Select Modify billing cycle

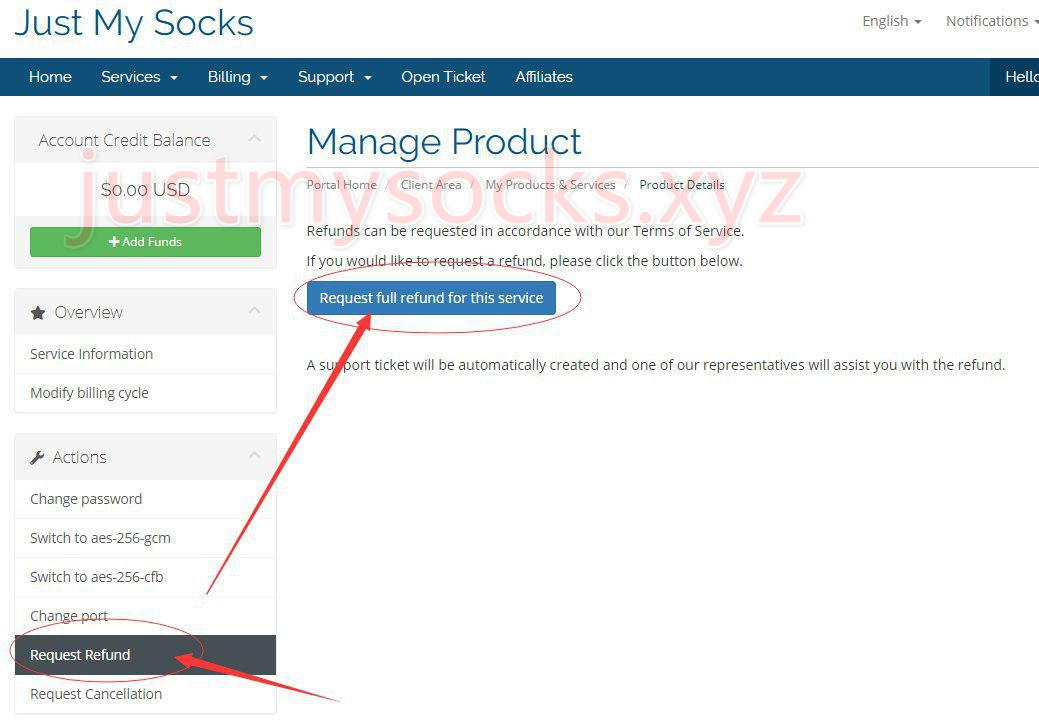coord(145,393)
